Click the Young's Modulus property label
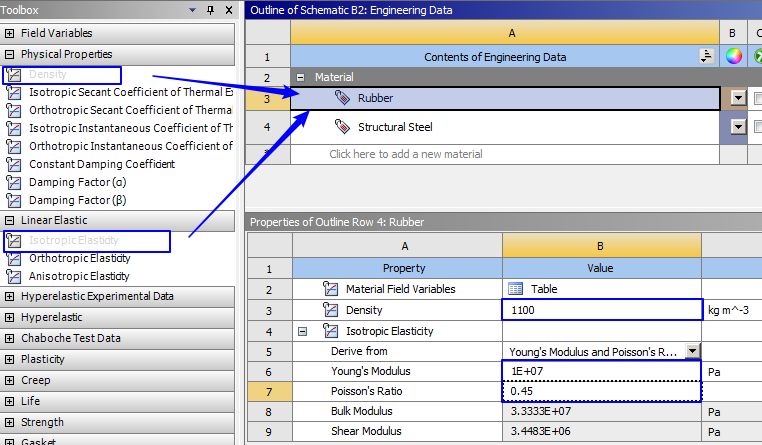The width and height of the screenshot is (762, 445). (370, 371)
